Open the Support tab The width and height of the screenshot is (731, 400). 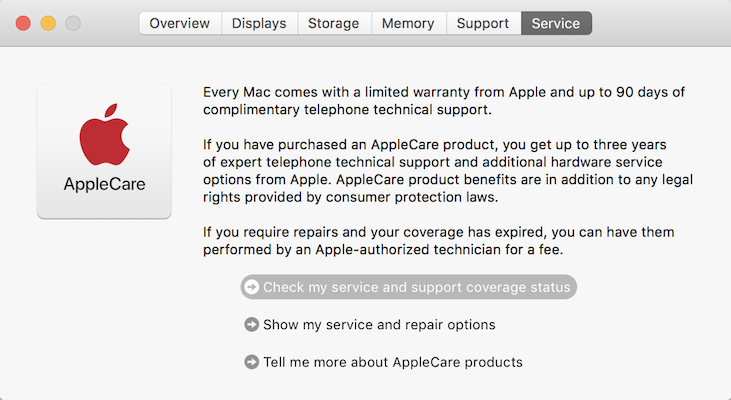483,23
